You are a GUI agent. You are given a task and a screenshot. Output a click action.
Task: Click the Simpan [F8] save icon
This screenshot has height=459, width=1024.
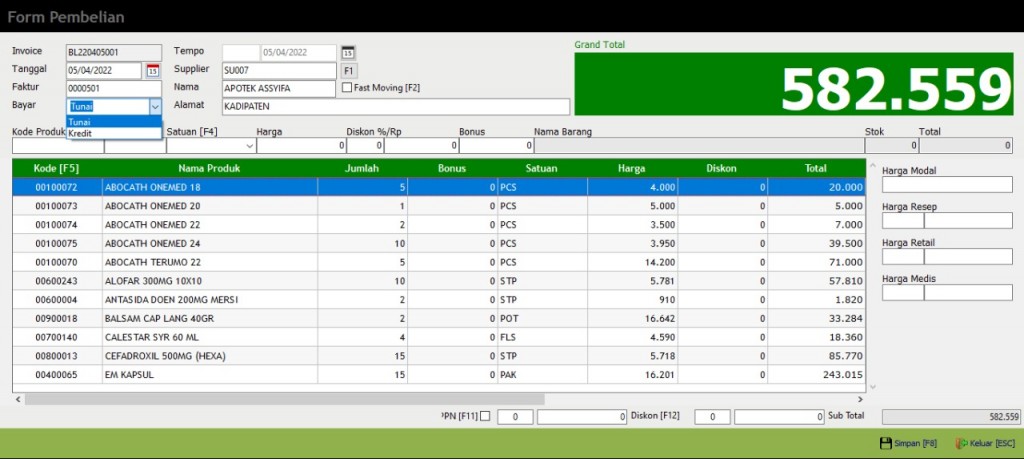pyautogui.click(x=885, y=443)
